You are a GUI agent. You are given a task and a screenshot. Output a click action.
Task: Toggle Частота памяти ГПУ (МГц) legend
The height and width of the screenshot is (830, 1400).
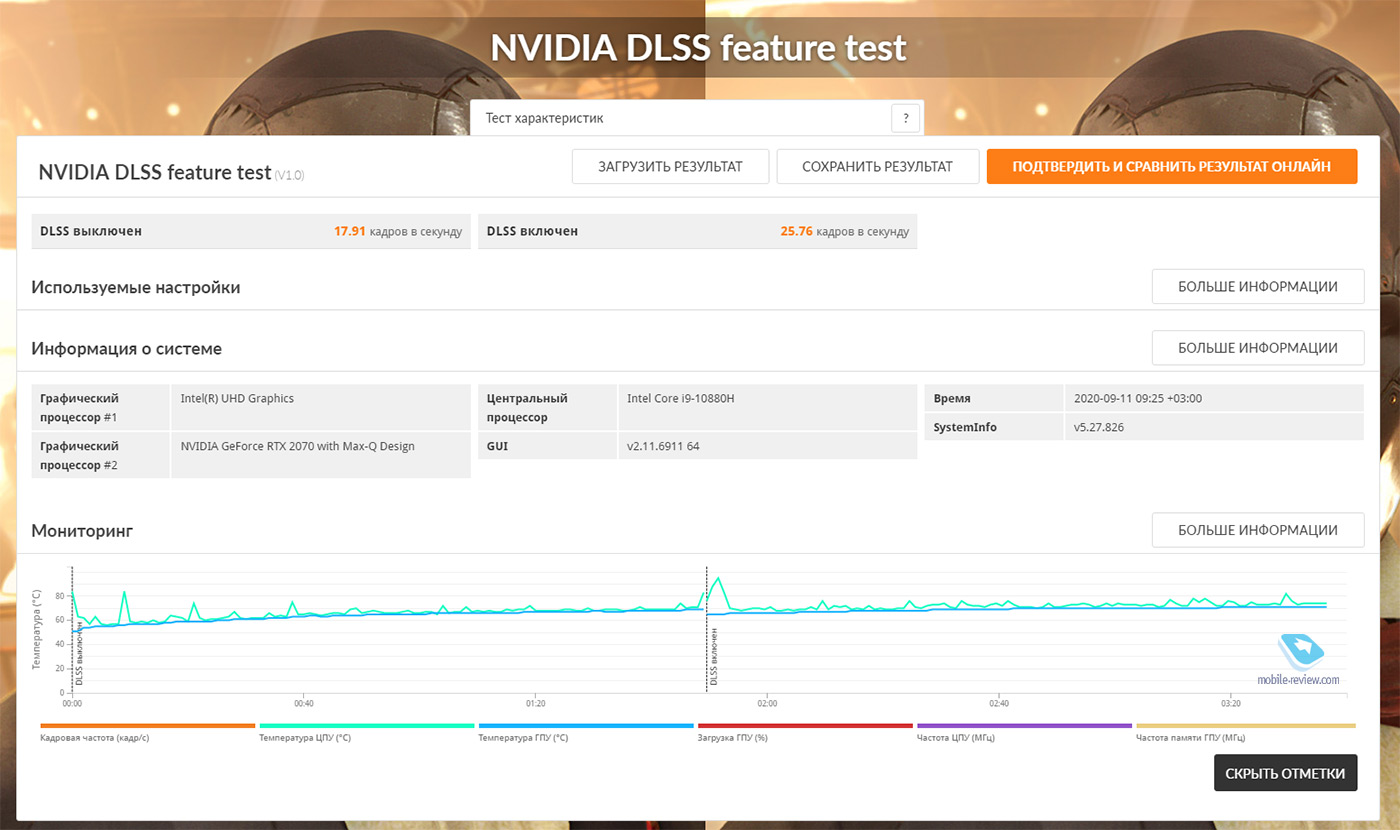pos(1245,733)
